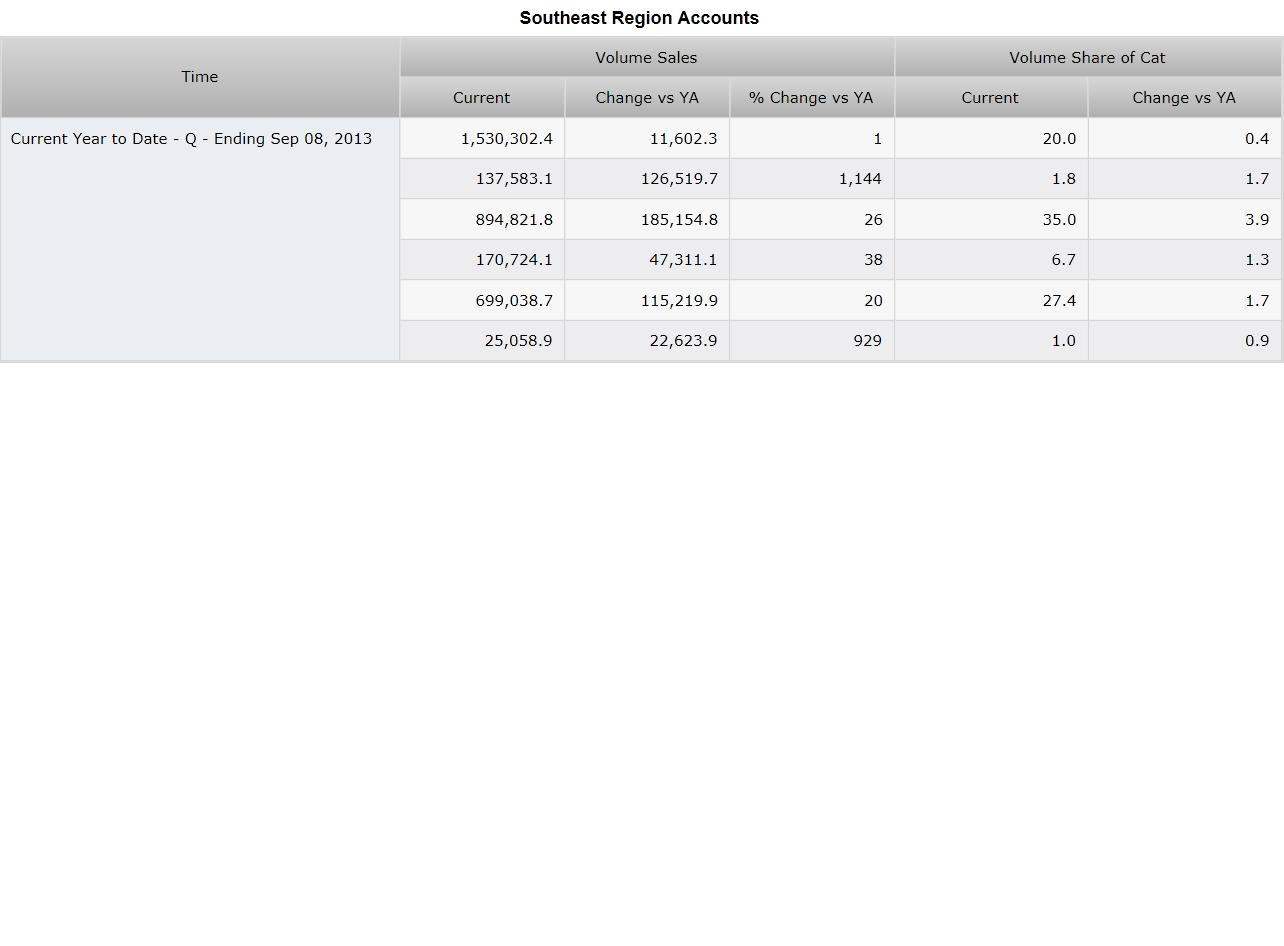Select cell value 25,058.9

pyautogui.click(x=482, y=341)
